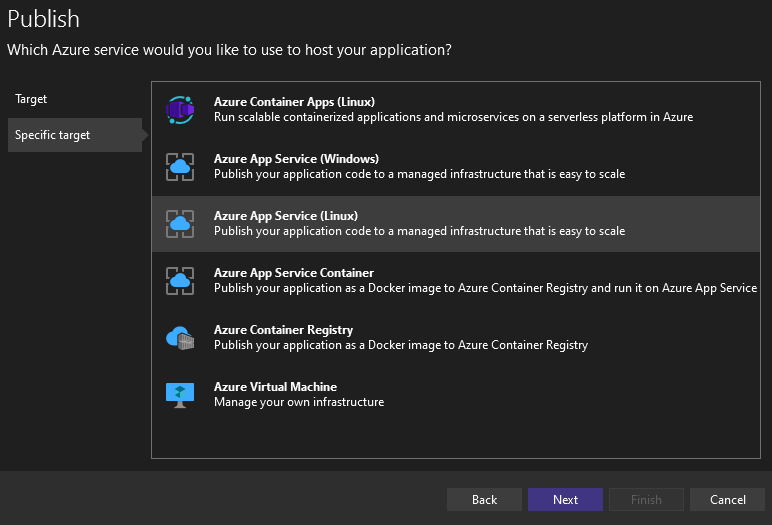The width and height of the screenshot is (772, 525).
Task: Select the Azure Container Apps icon
Action: (x=180, y=110)
